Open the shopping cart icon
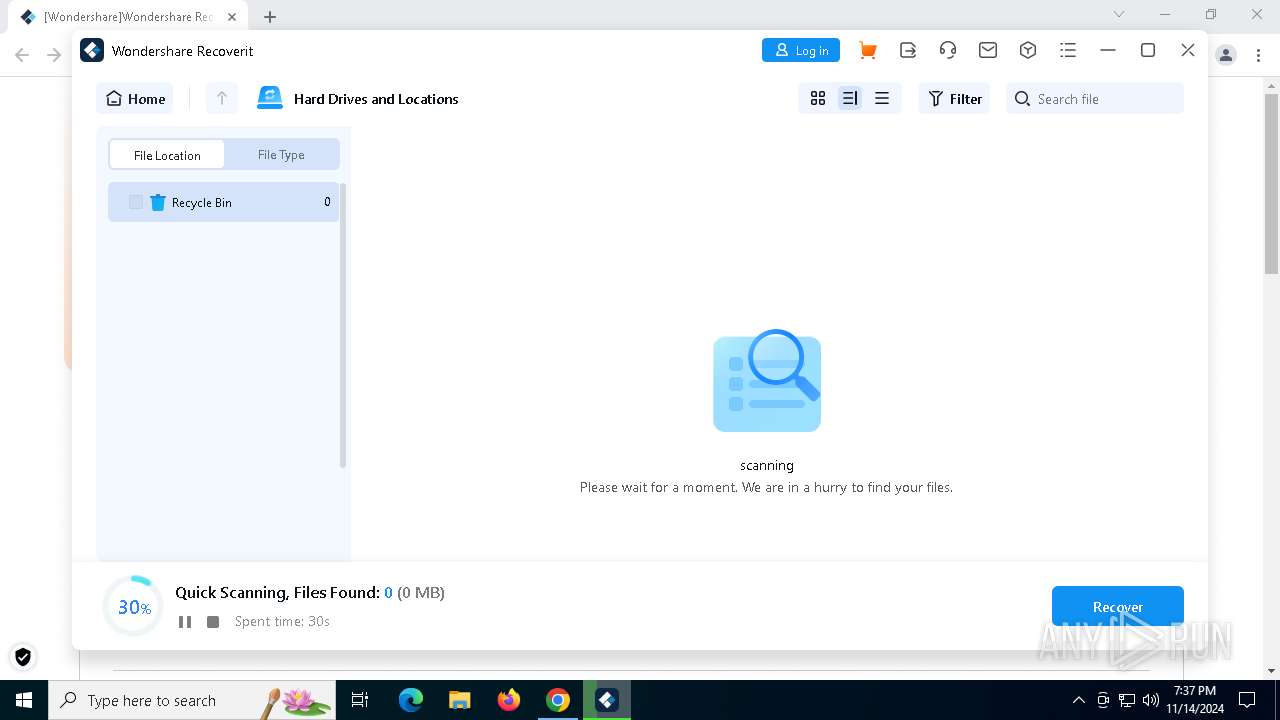The height and width of the screenshot is (720, 1280). tap(868, 50)
